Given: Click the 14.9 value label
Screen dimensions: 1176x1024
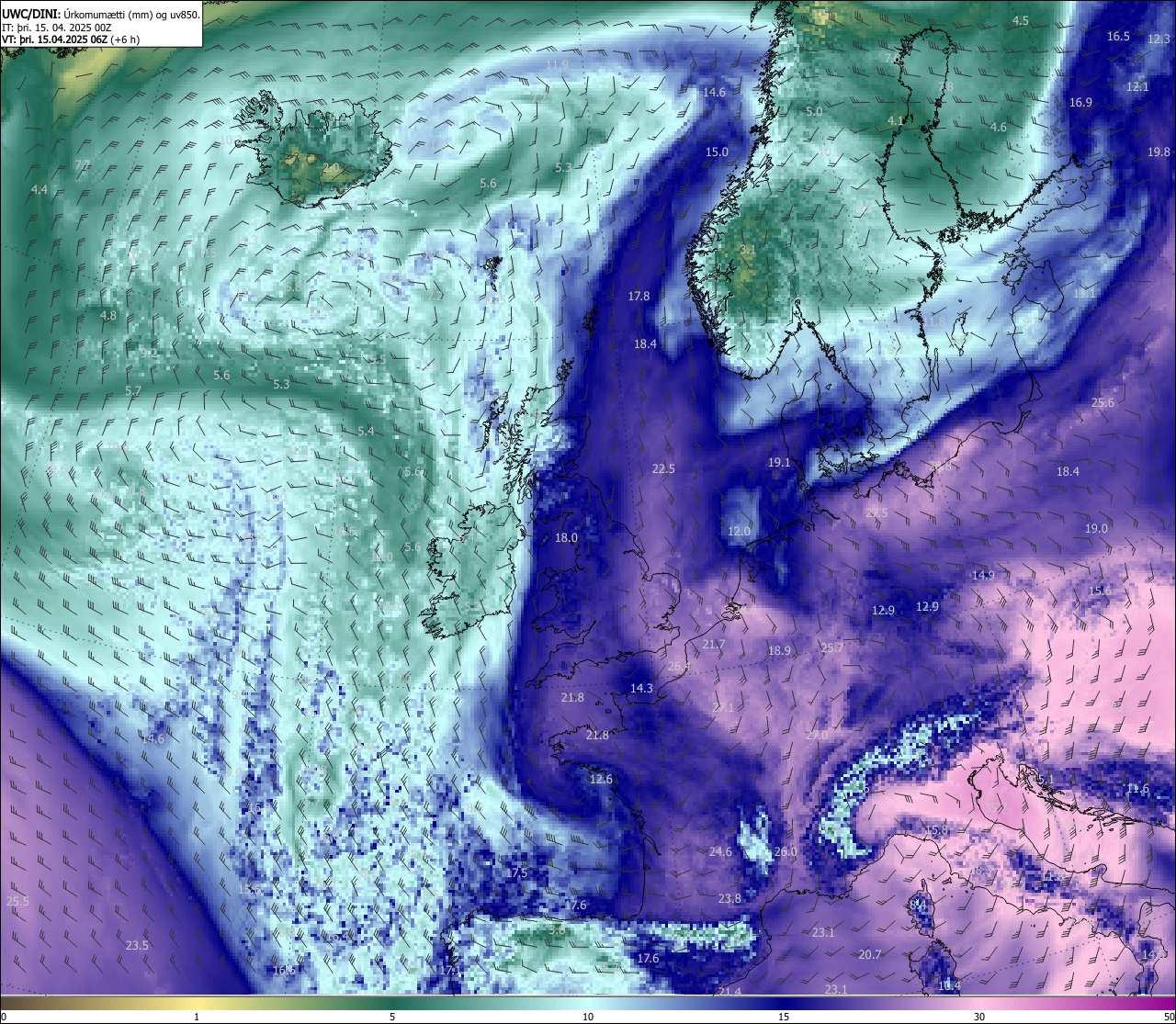Looking at the screenshot, I should [x=983, y=575].
